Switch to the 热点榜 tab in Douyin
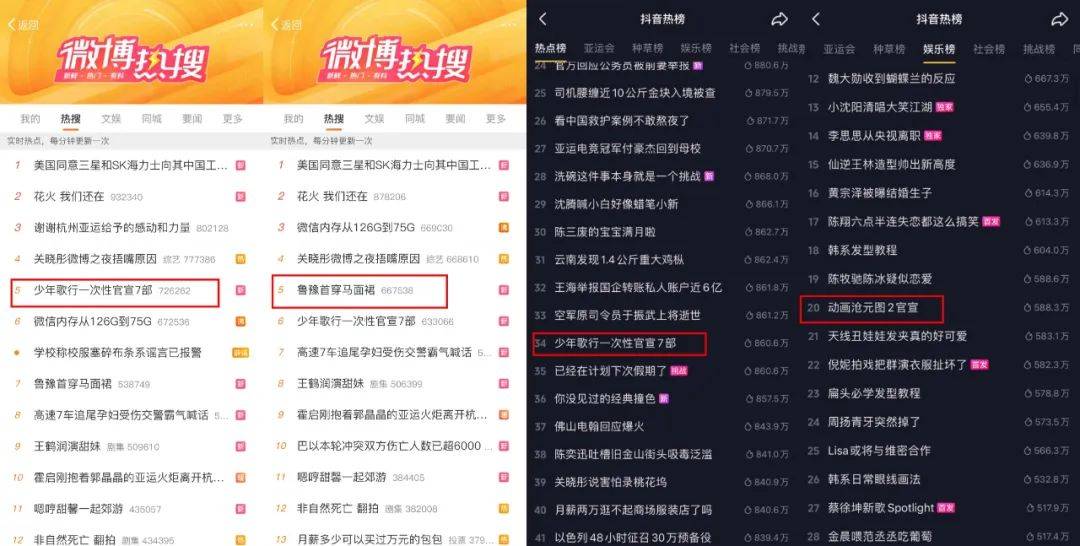Screen dimensions: 1080x546 (x=550, y=48)
